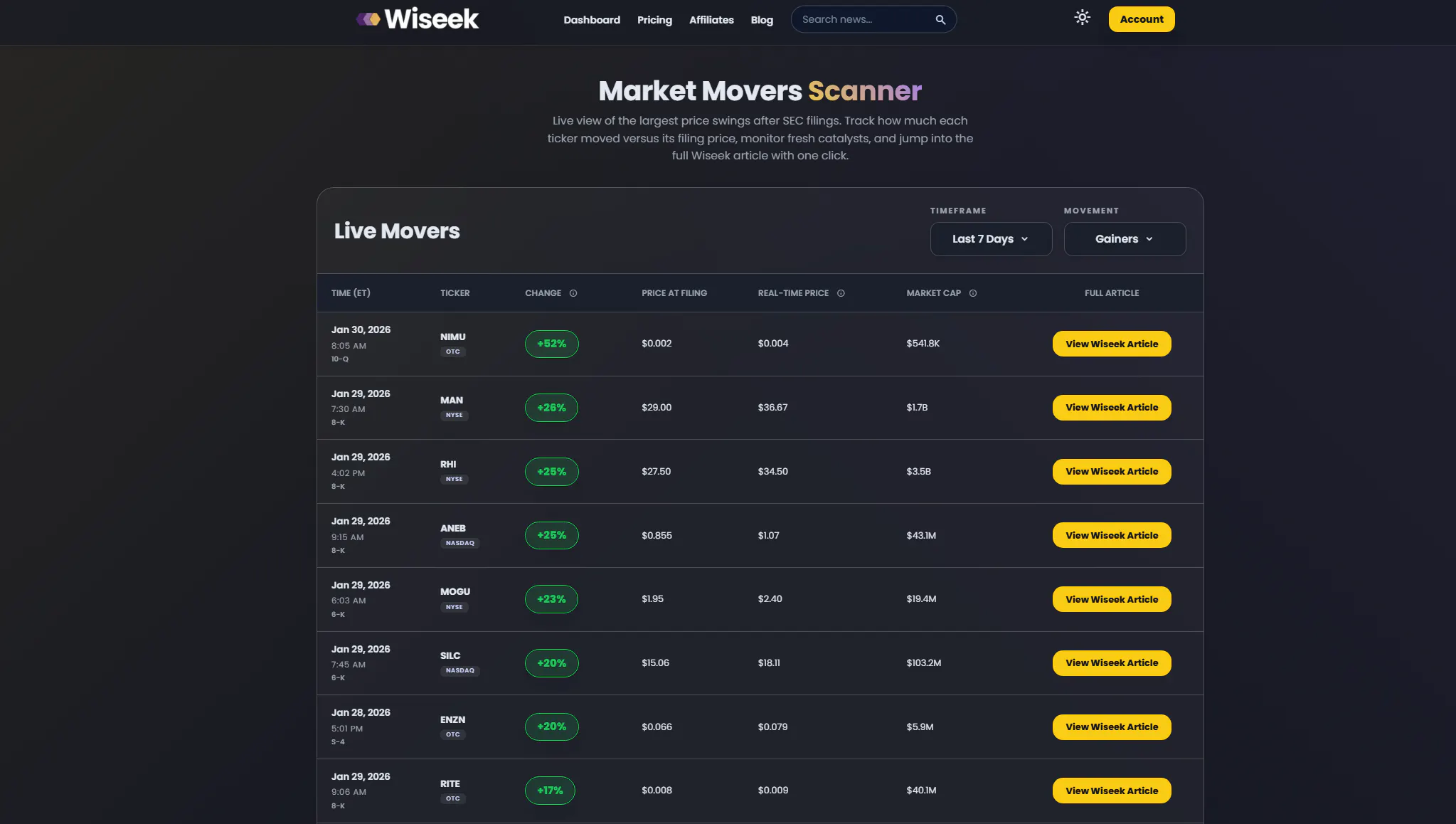Viewport: 1456px width, 824px height.
Task: View Wiseek Article for RITE
Action: pyautogui.click(x=1112, y=791)
